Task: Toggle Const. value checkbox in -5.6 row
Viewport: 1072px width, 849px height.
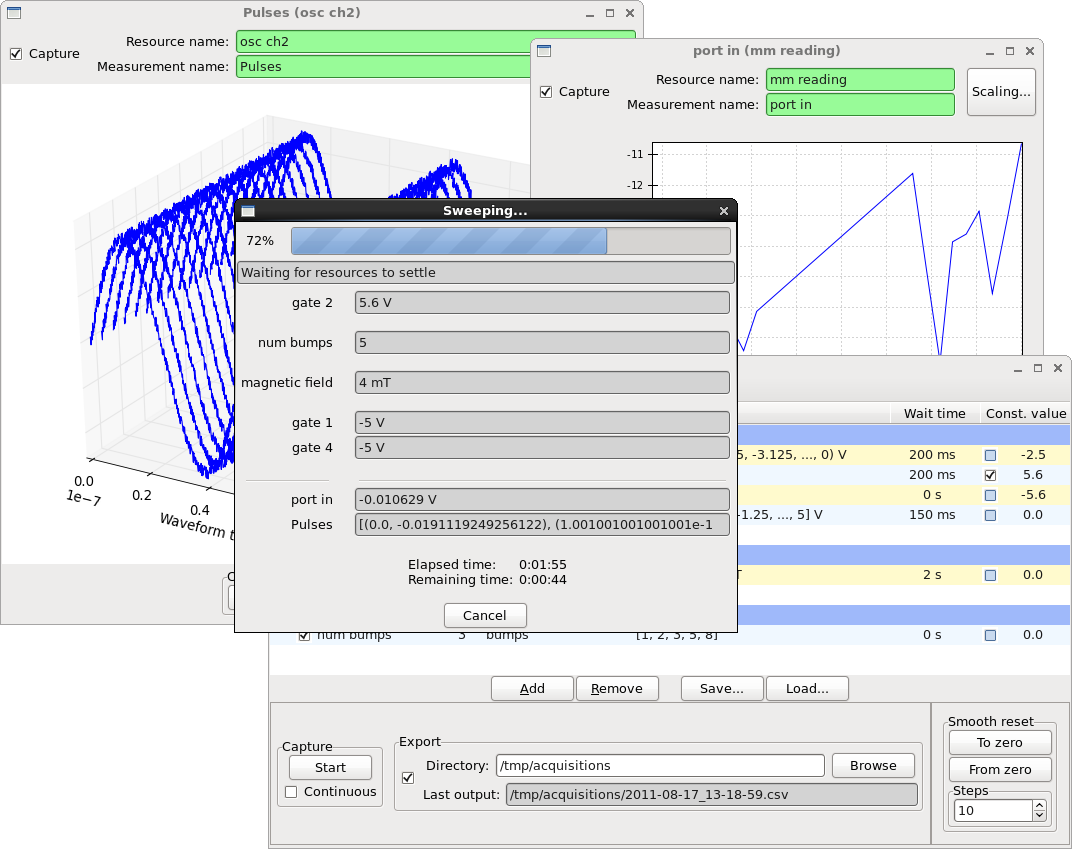Action: tap(990, 495)
